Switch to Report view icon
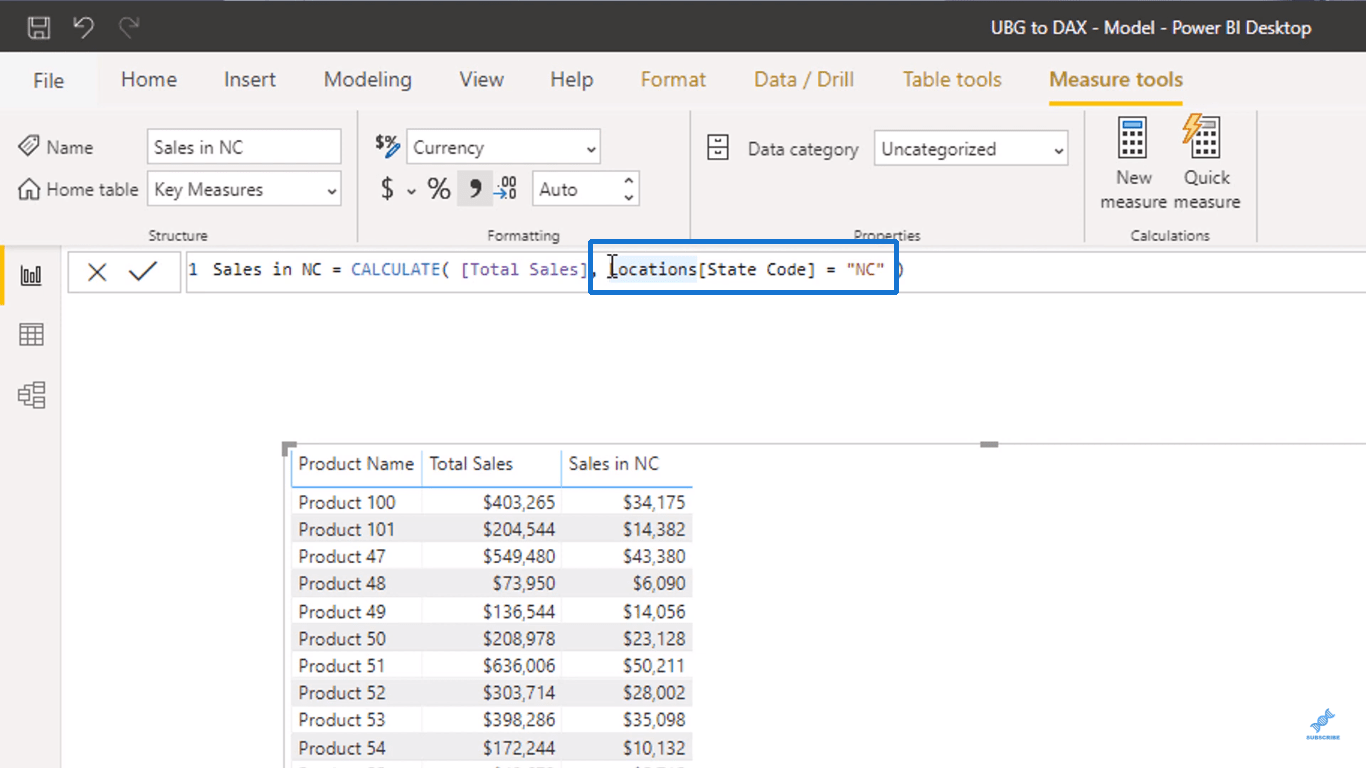The height and width of the screenshot is (768, 1366). pos(31,275)
